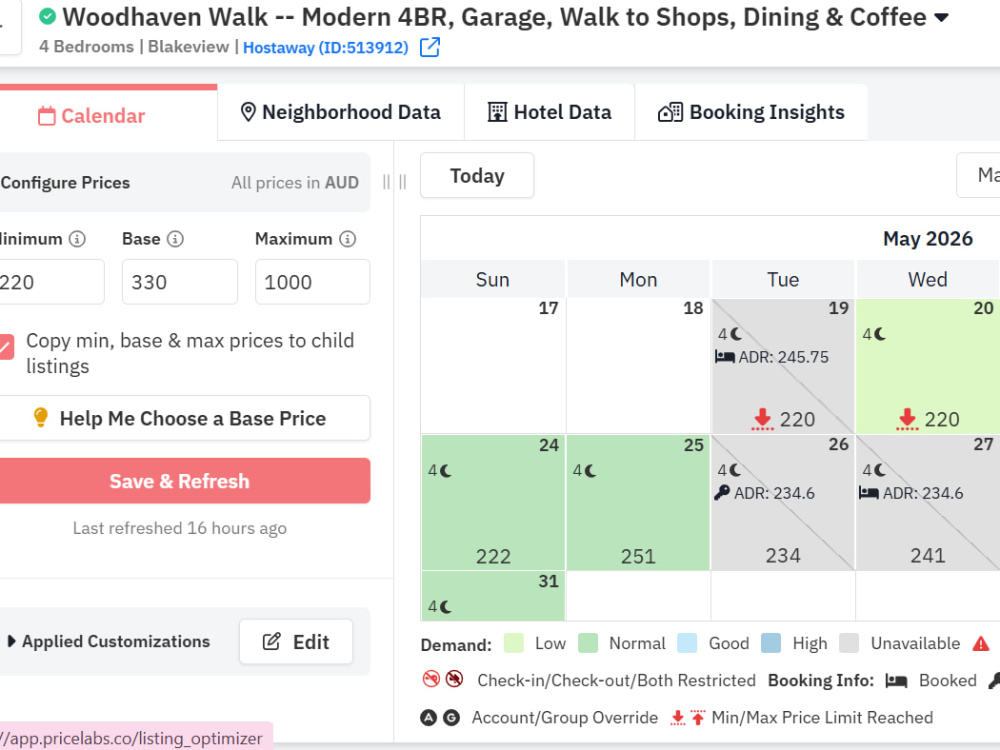The image size is (1000, 750).
Task: Click the Save & Refresh button
Action: pyautogui.click(x=184, y=481)
